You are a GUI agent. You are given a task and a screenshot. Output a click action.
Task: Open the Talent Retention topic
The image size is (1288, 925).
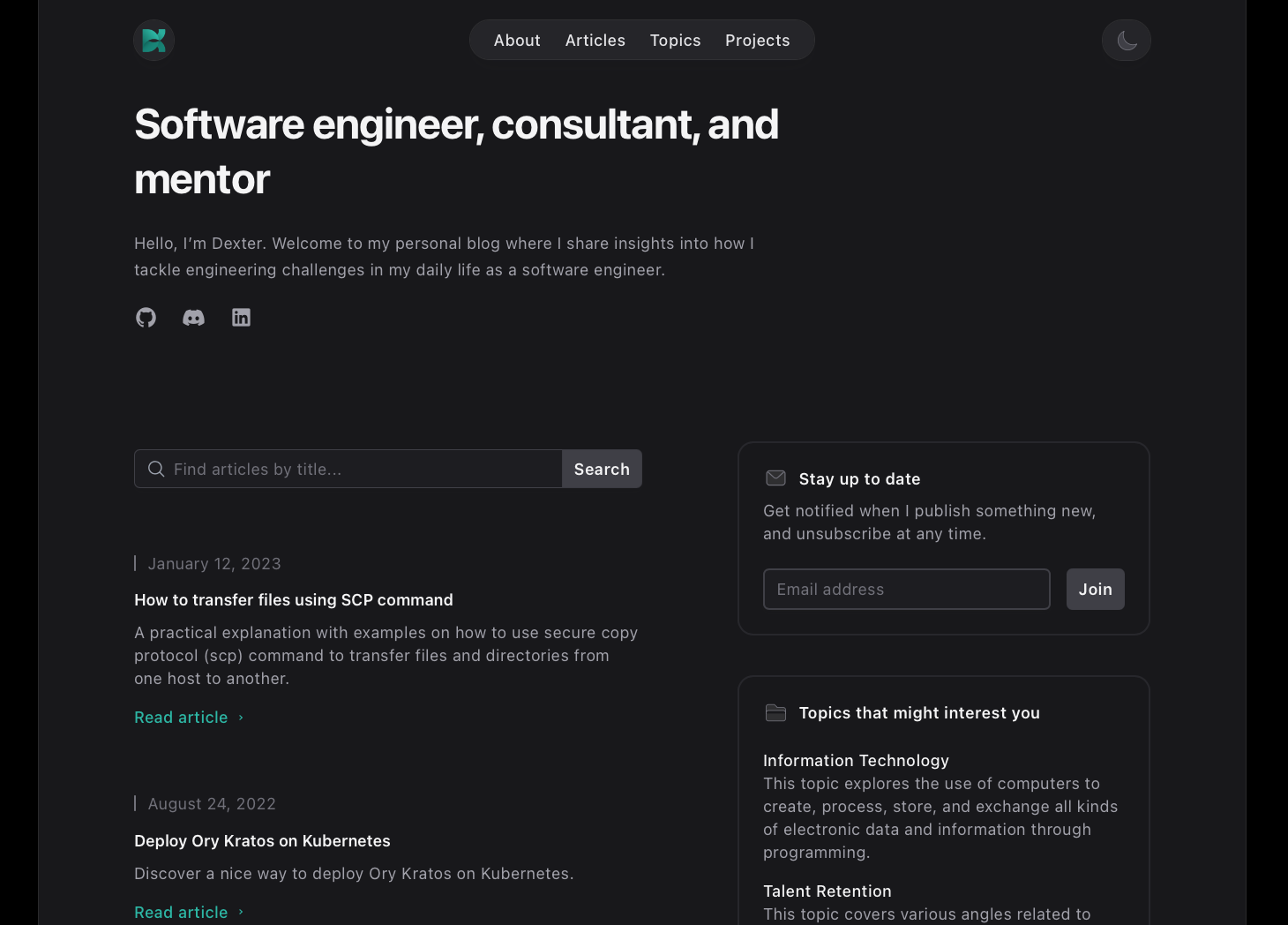(827, 891)
